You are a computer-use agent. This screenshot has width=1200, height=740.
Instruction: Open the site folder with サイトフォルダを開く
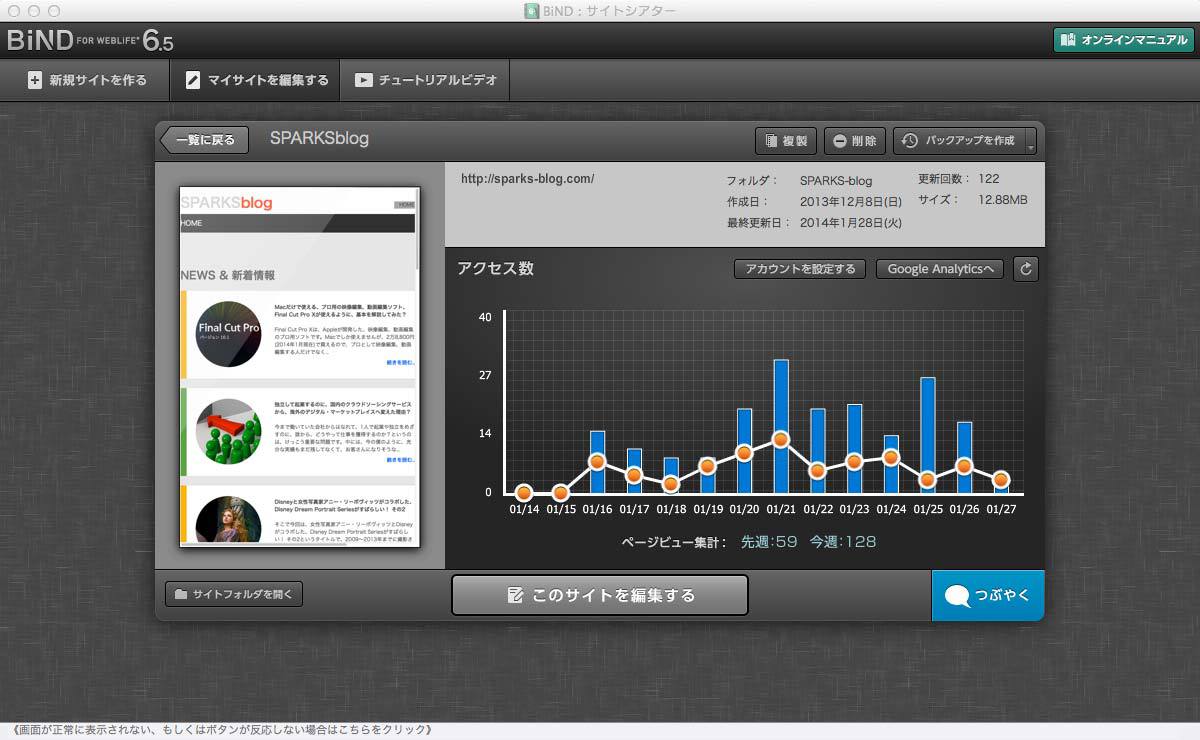(234, 594)
